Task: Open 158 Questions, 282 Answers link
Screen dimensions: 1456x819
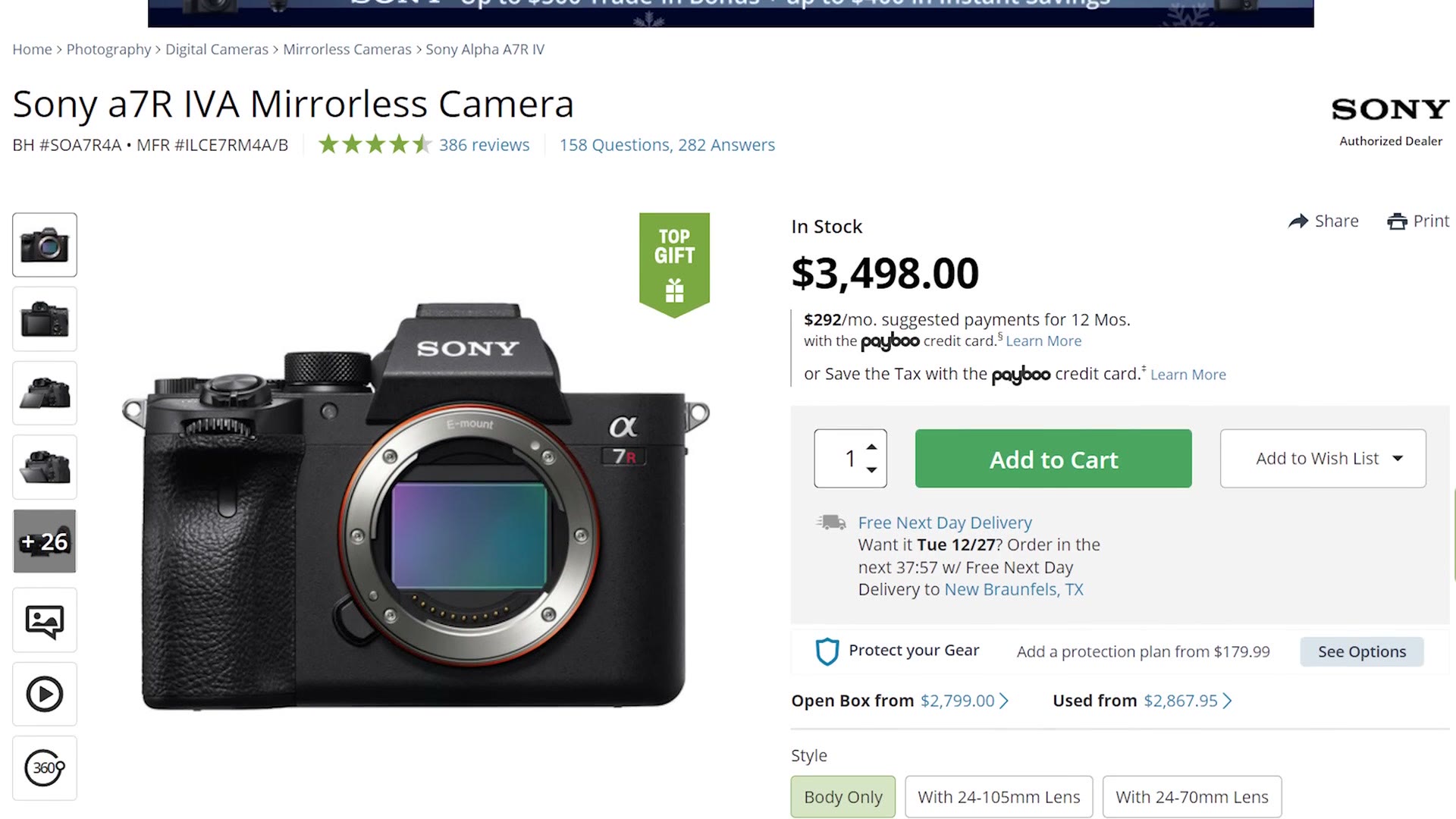Action: click(667, 145)
